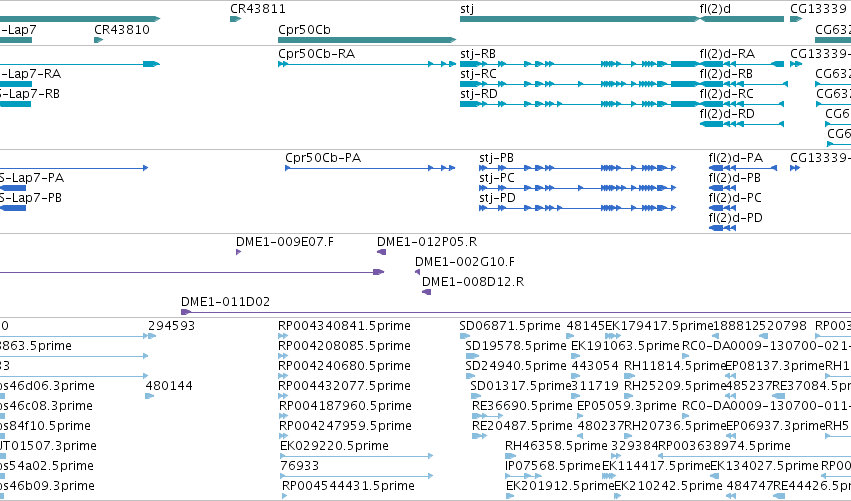Click the RP004247959.5prime EST label
This screenshot has width=851, height=501.
(x=345, y=426)
